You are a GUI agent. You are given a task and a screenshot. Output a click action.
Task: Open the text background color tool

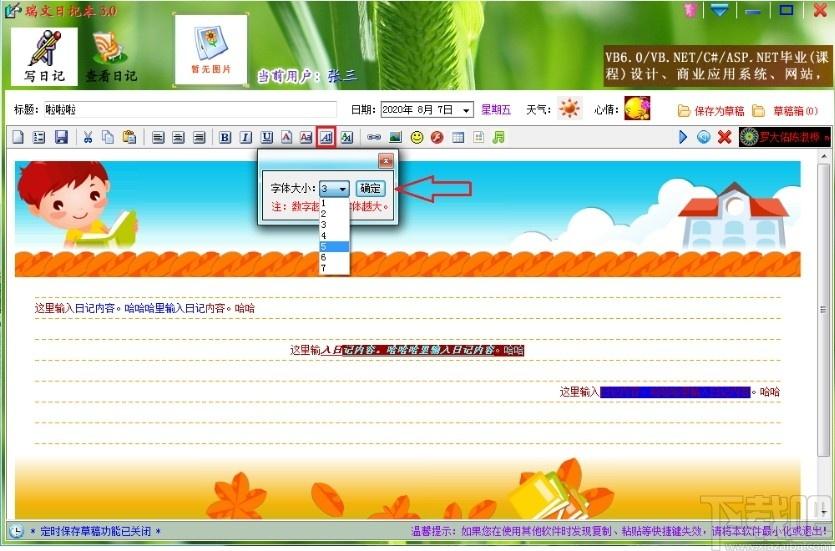point(306,137)
